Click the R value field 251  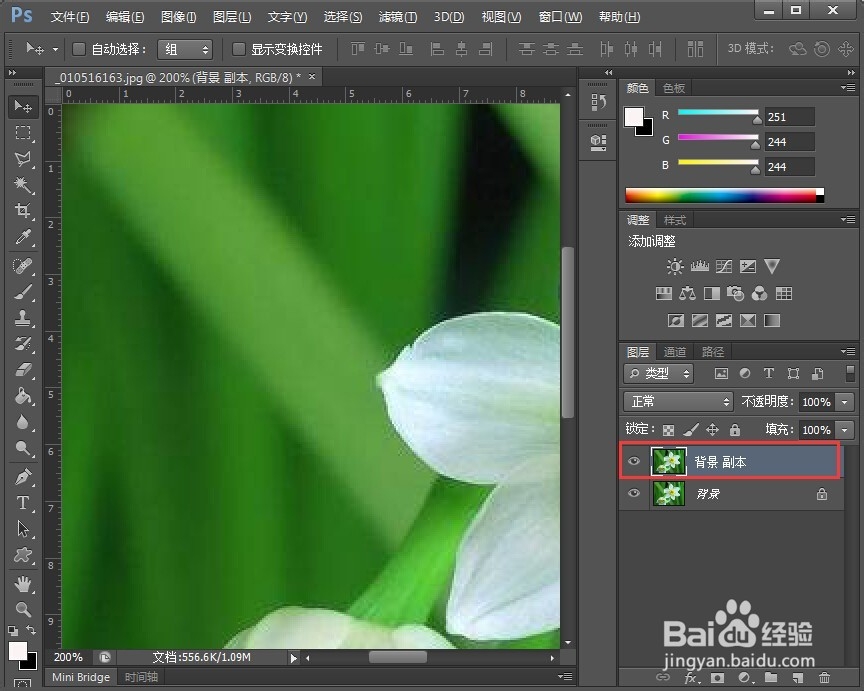pyautogui.click(x=789, y=117)
